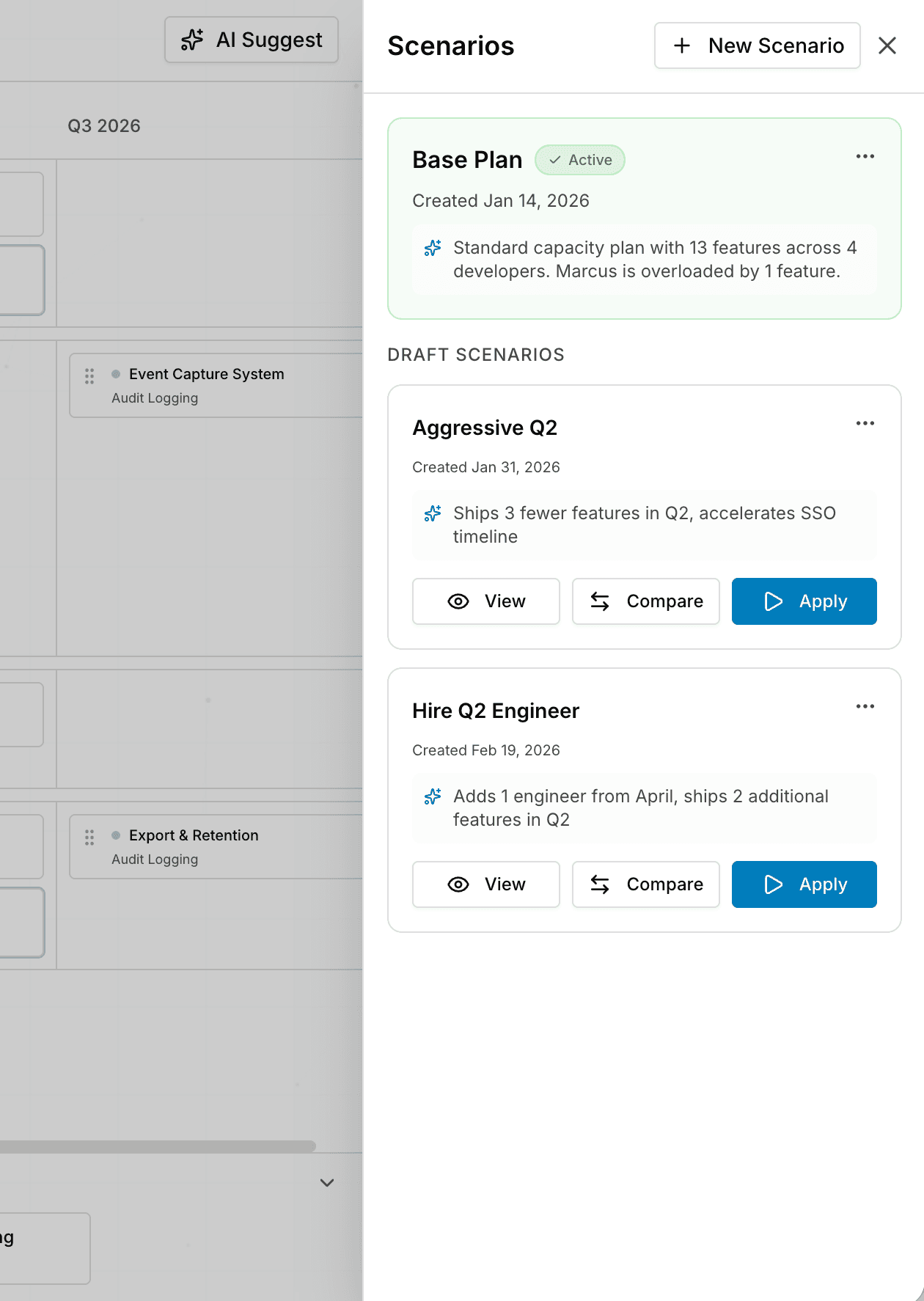Expand the chevron below the timeline

click(327, 1183)
